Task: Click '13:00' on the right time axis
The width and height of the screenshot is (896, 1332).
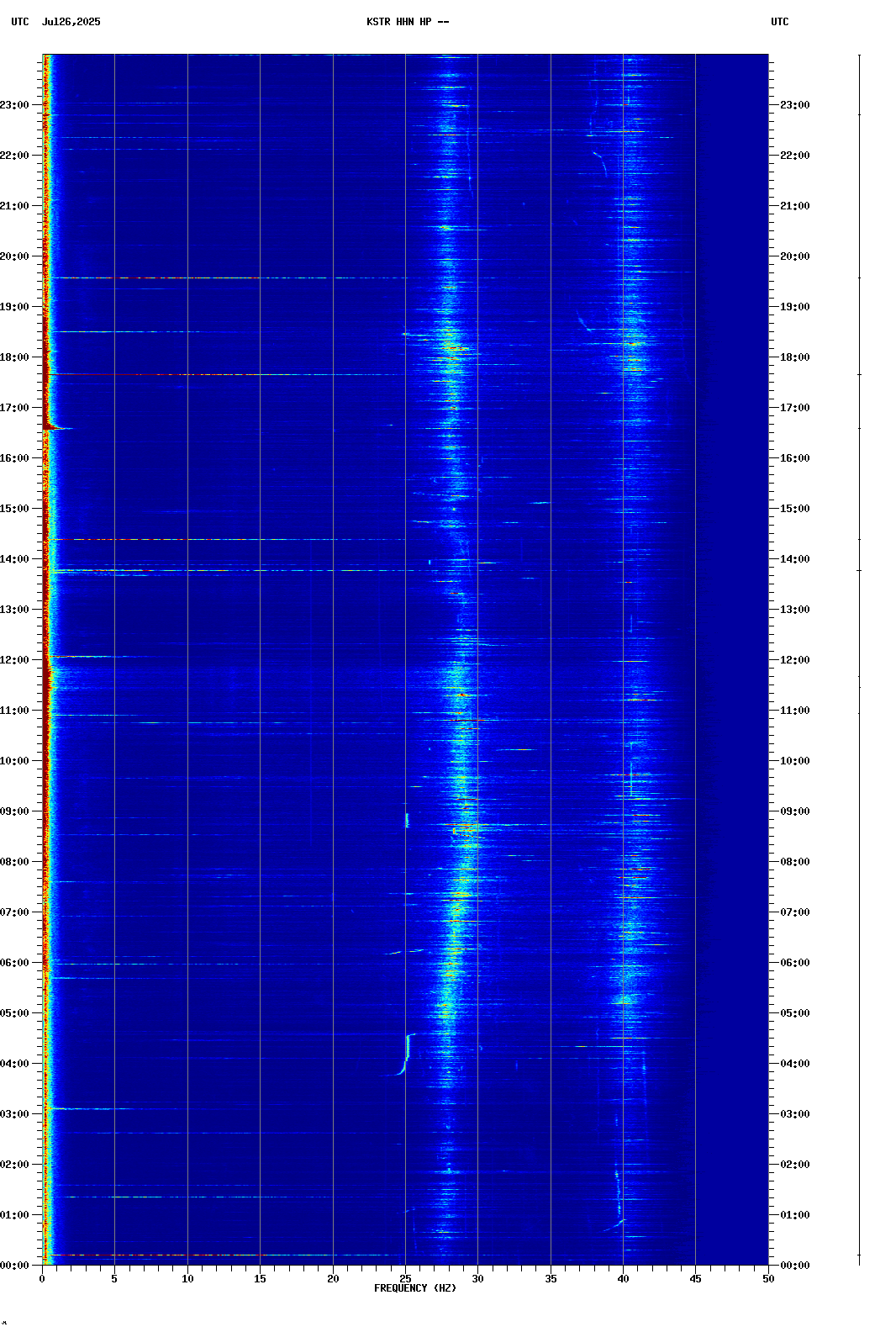Action: [x=795, y=610]
